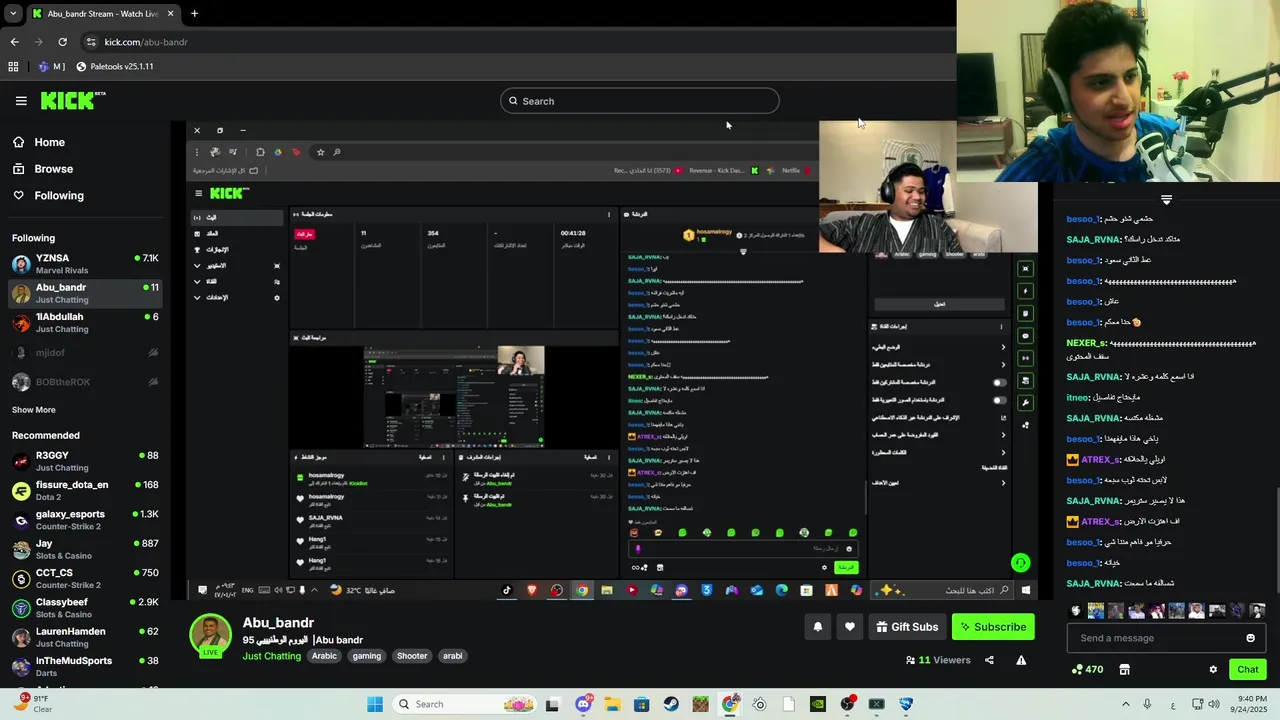Open Classybeef recommended channel

(85, 608)
